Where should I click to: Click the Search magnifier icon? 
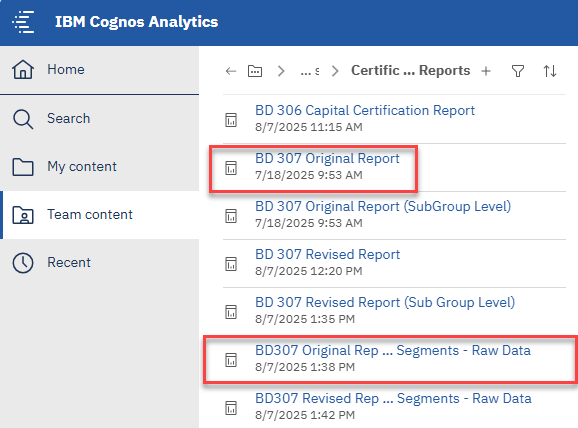(x=23, y=119)
